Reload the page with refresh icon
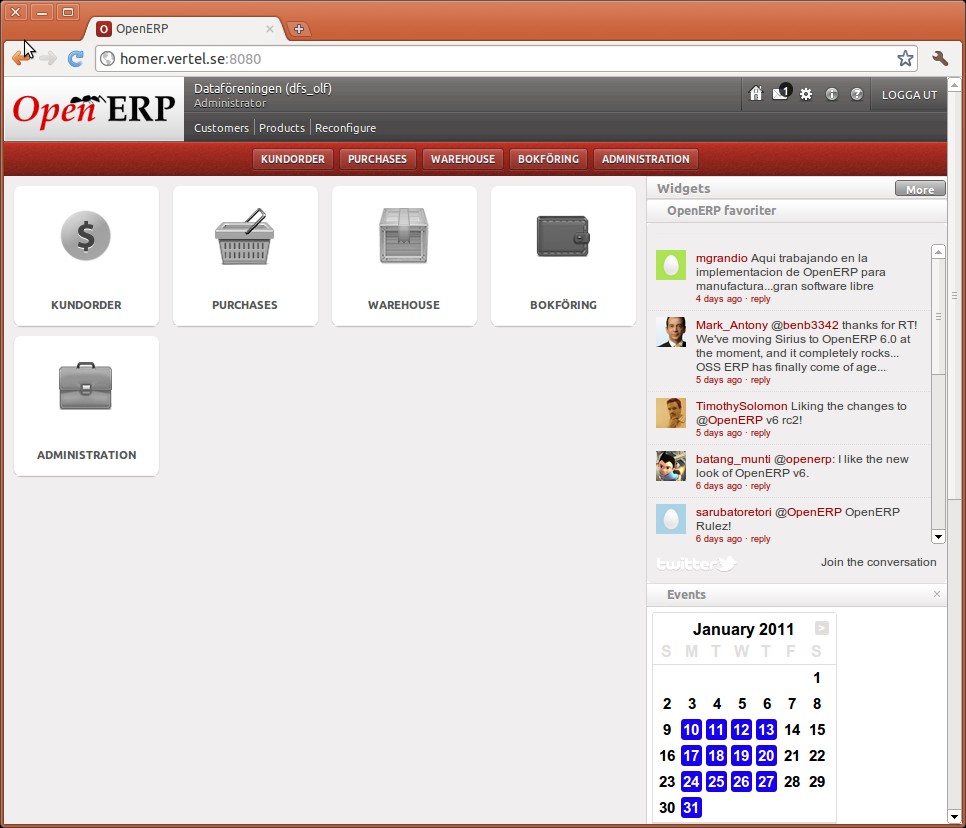Screen dimensions: 966x828 pos(75,59)
